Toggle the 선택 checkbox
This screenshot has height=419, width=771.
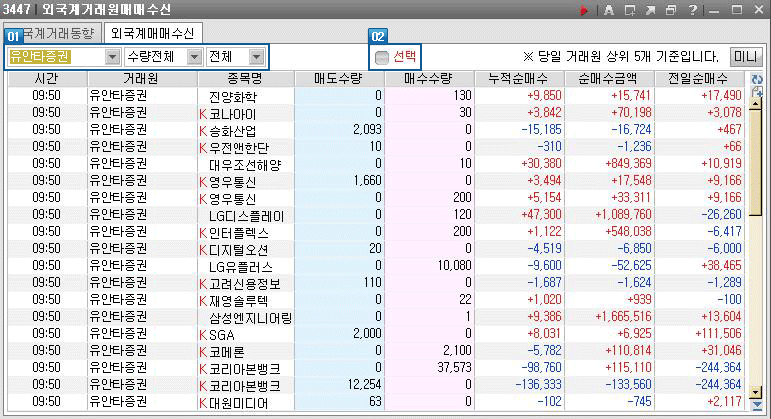382,58
